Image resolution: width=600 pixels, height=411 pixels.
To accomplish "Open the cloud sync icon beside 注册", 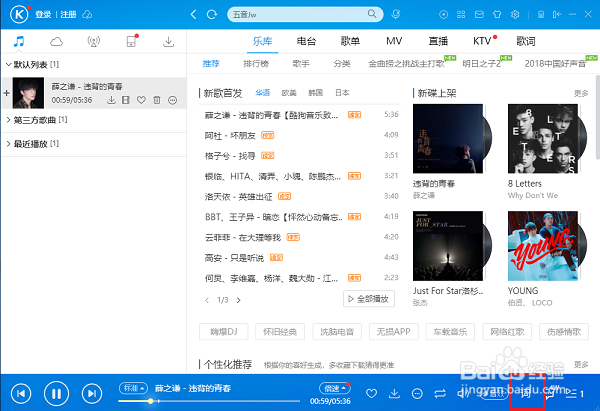I will click(87, 15).
